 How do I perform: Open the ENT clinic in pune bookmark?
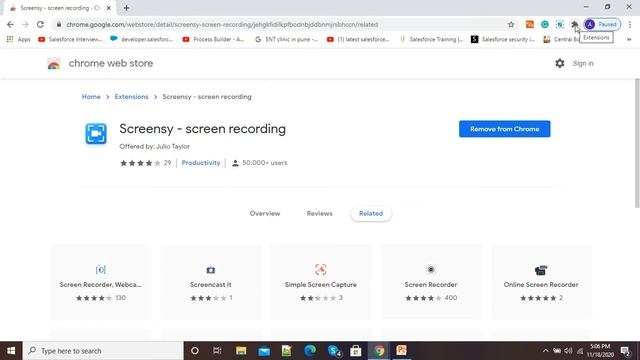click(x=286, y=39)
